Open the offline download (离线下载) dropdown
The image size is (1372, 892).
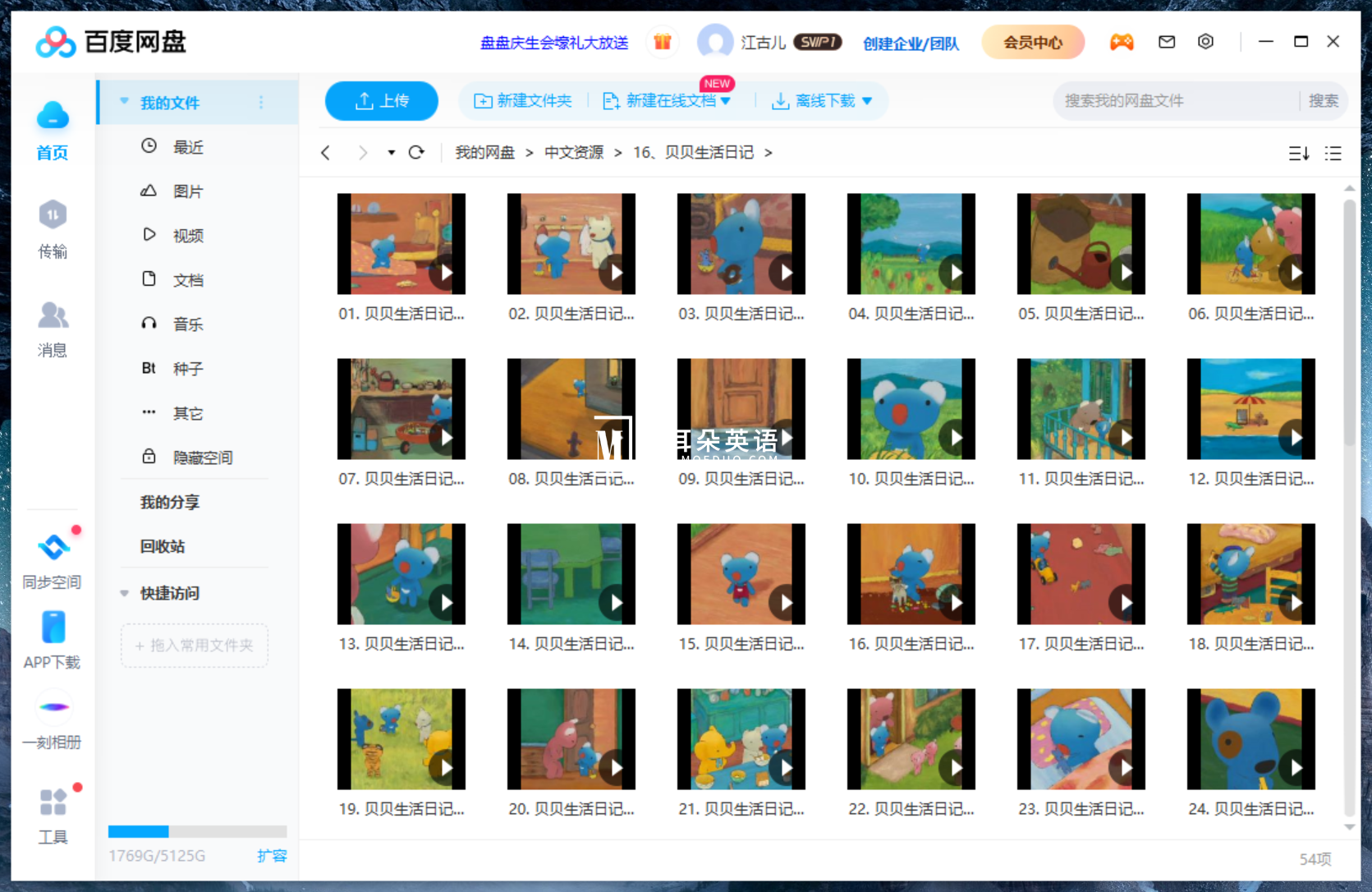822,101
